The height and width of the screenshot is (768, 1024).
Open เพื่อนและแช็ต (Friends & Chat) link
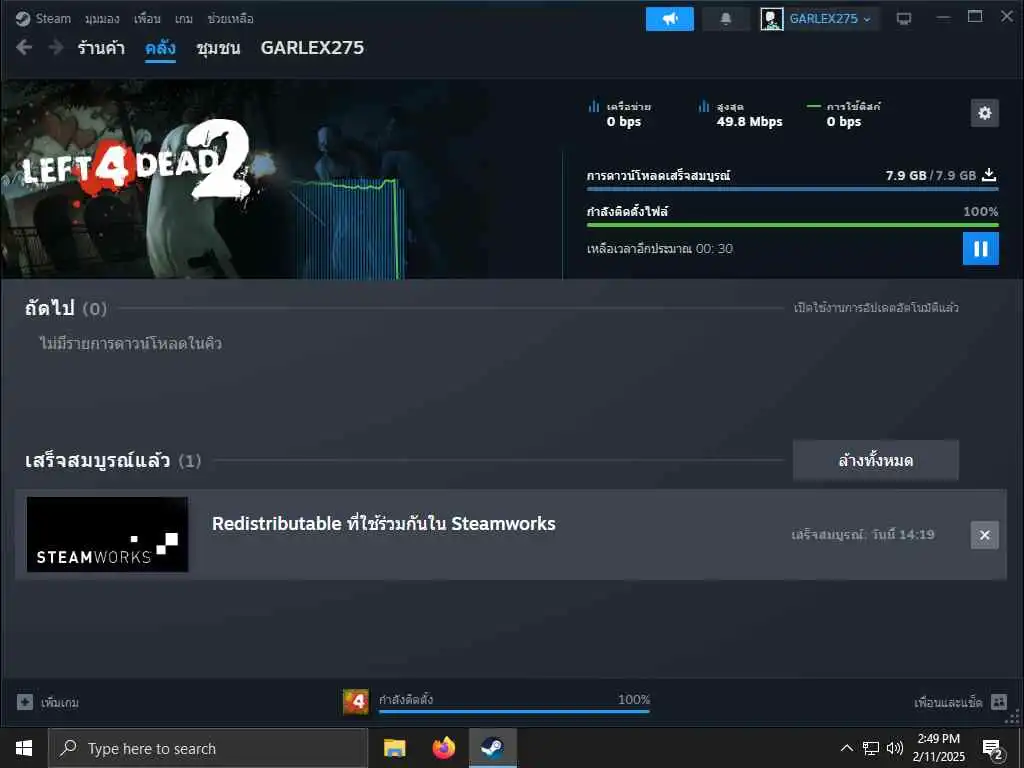[948, 703]
